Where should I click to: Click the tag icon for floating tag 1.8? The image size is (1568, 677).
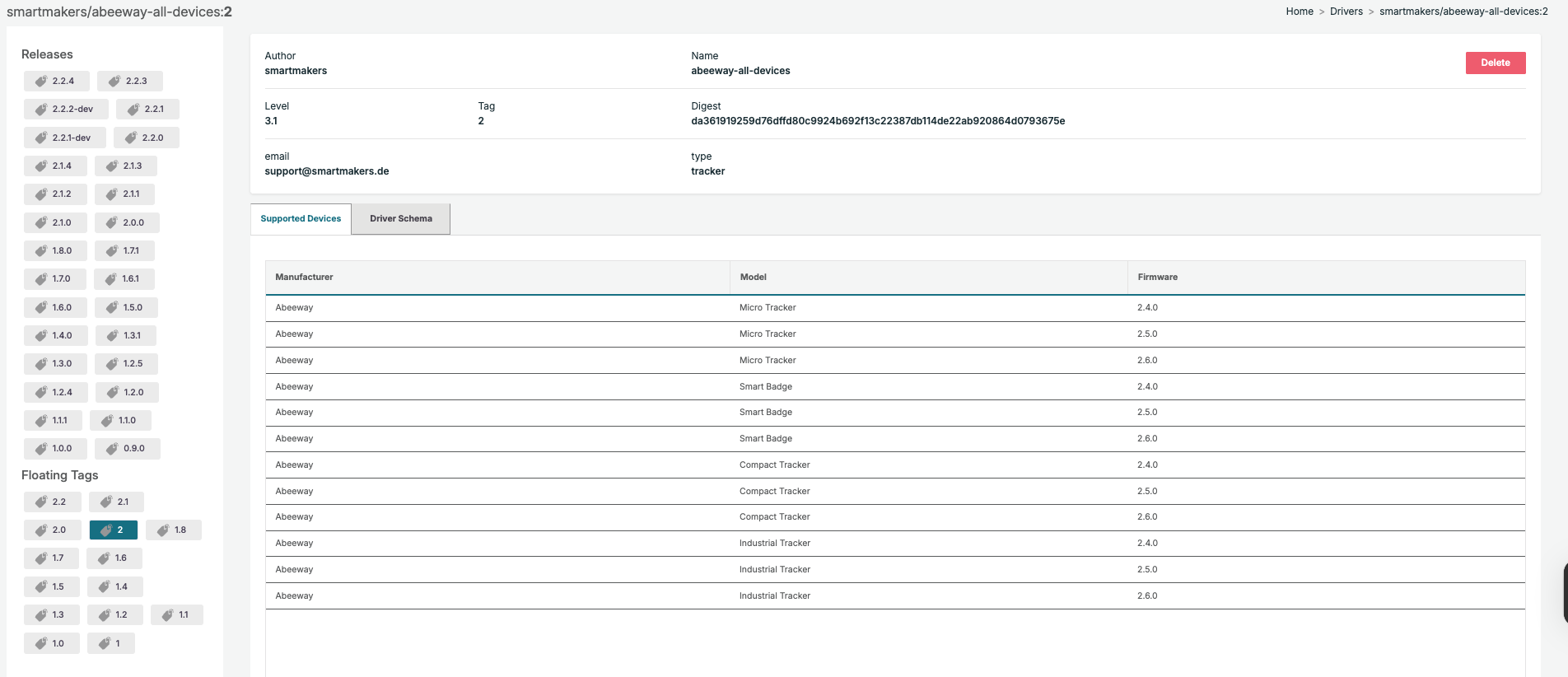point(163,530)
